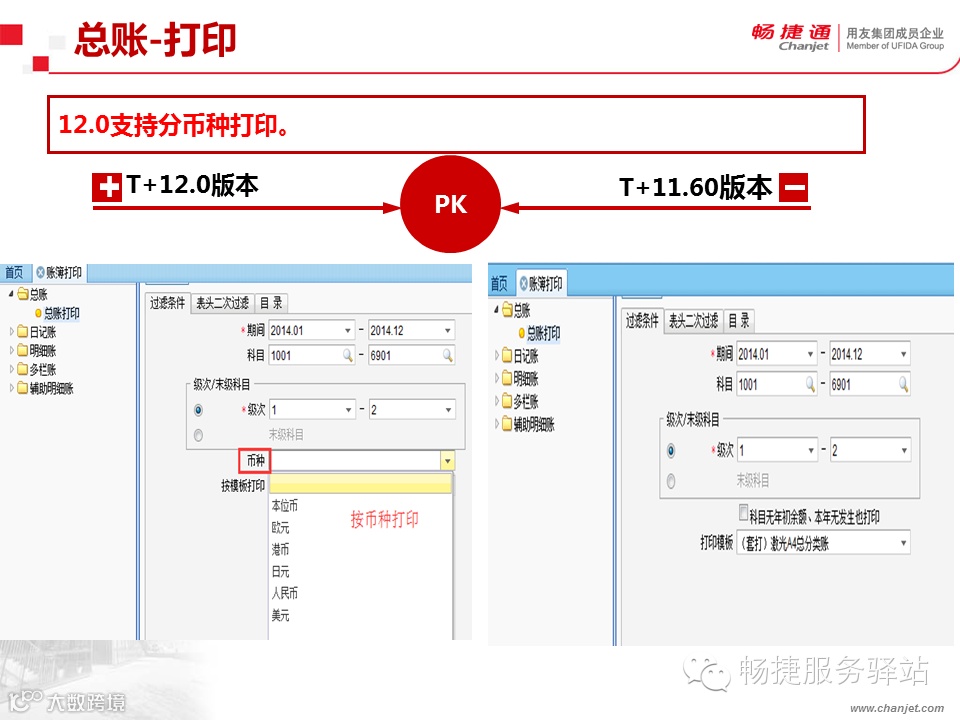Expand 多栏账 folder in left tree
This screenshot has height=720, width=960.
[11, 369]
